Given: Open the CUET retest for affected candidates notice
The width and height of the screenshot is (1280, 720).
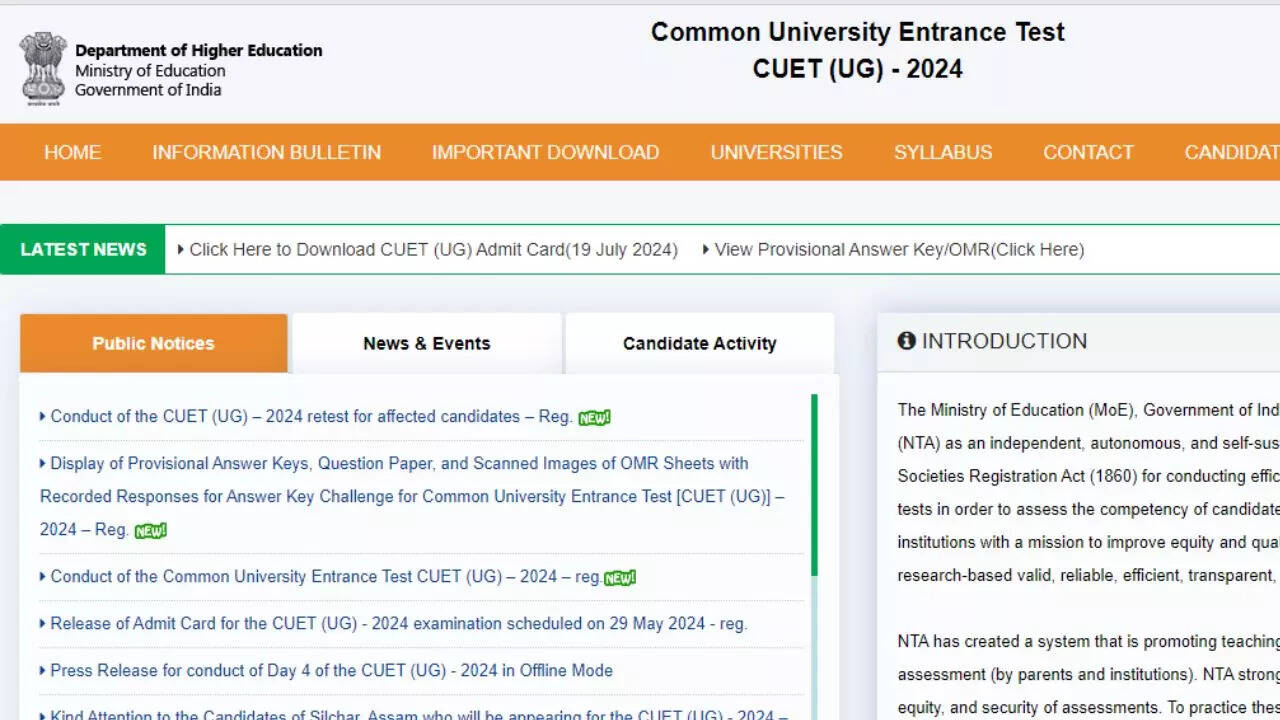Looking at the screenshot, I should pos(310,416).
